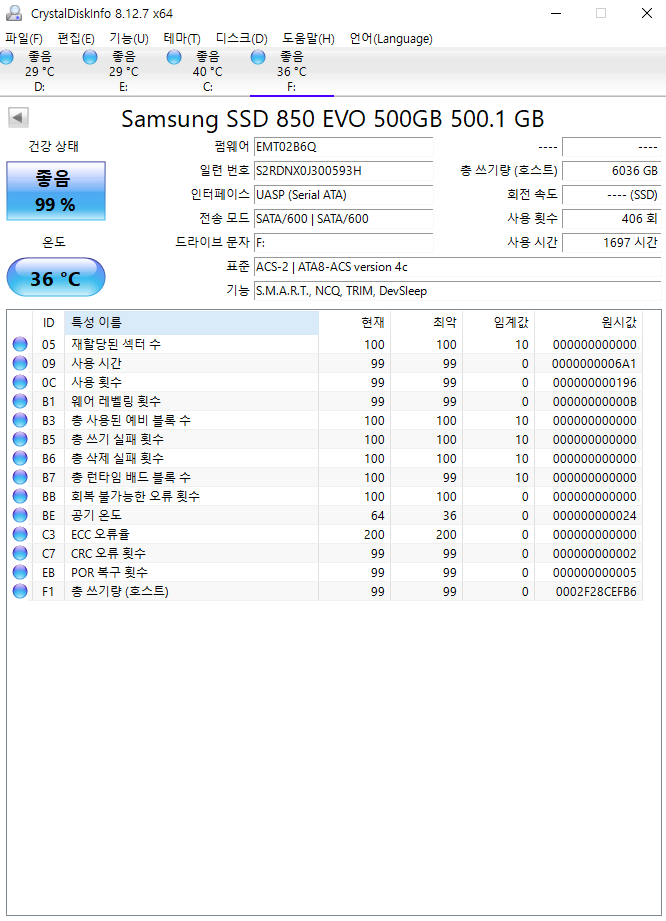Select the 재할당된 섹터 수 row name
This screenshot has height=921, width=666.
tap(116, 344)
